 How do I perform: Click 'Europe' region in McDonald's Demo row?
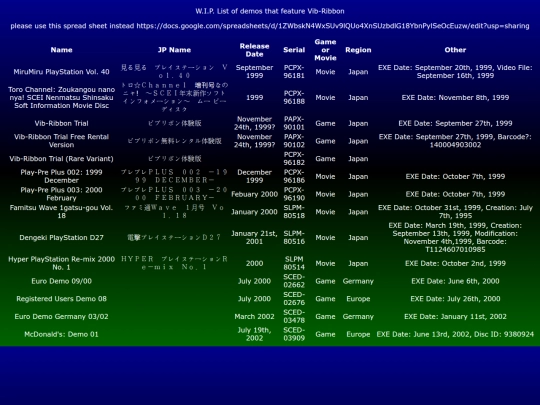coord(358,334)
